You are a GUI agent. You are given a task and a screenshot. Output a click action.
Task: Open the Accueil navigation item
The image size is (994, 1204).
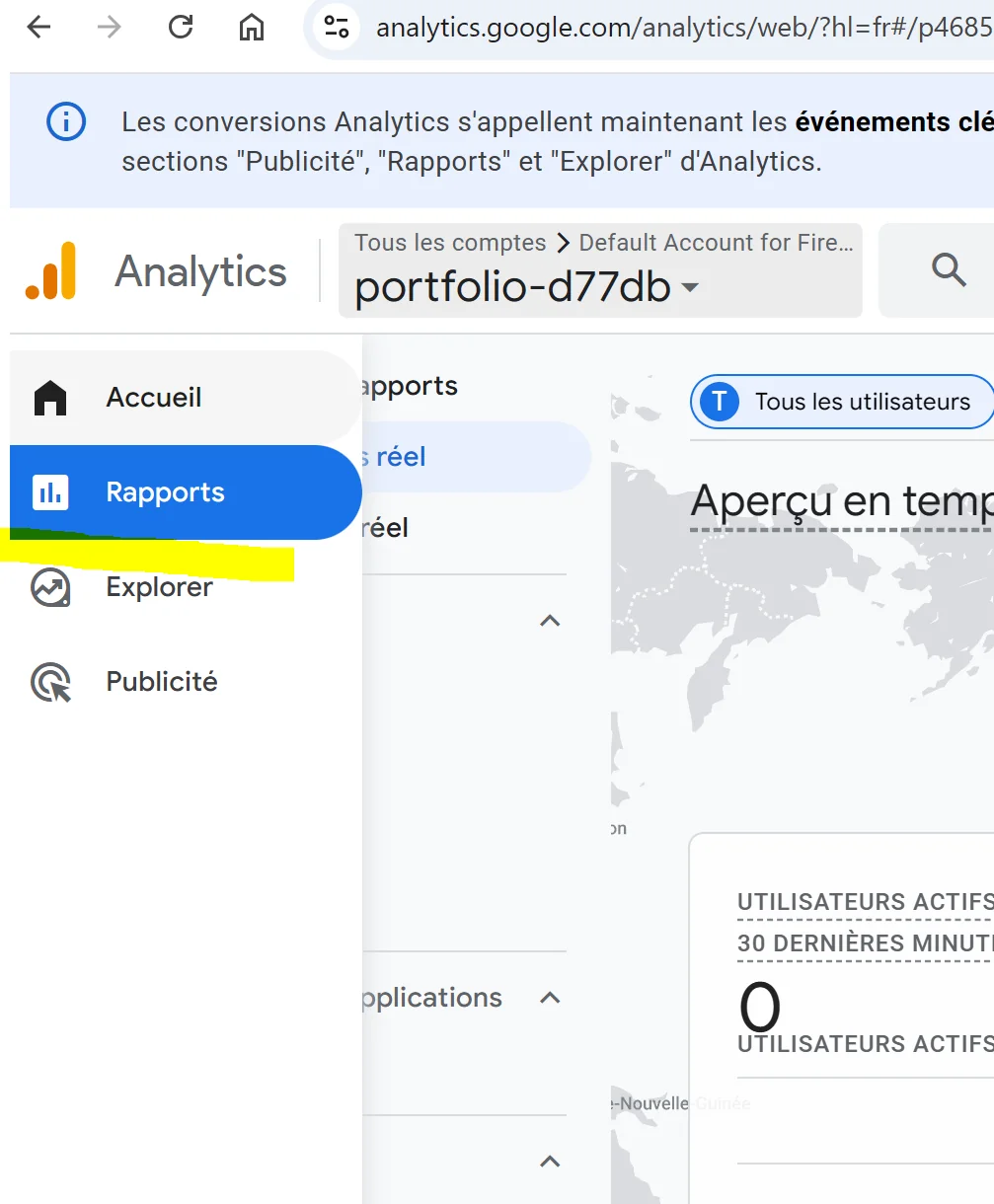pyautogui.click(x=186, y=398)
